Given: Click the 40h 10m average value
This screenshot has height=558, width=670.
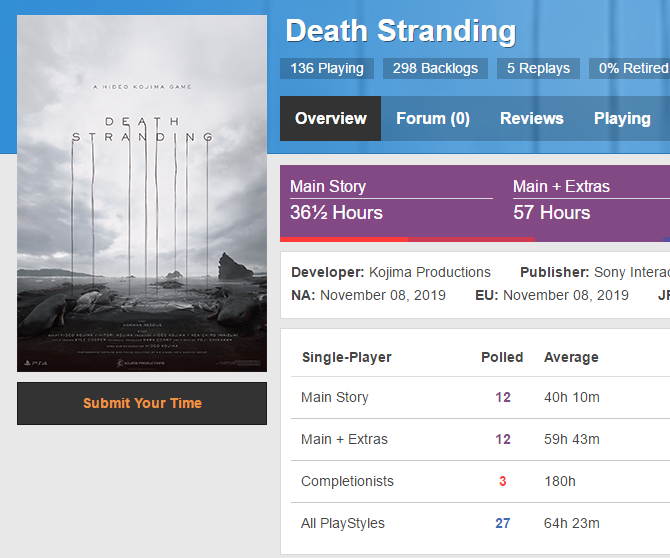Looking at the screenshot, I should pyautogui.click(x=571, y=397).
